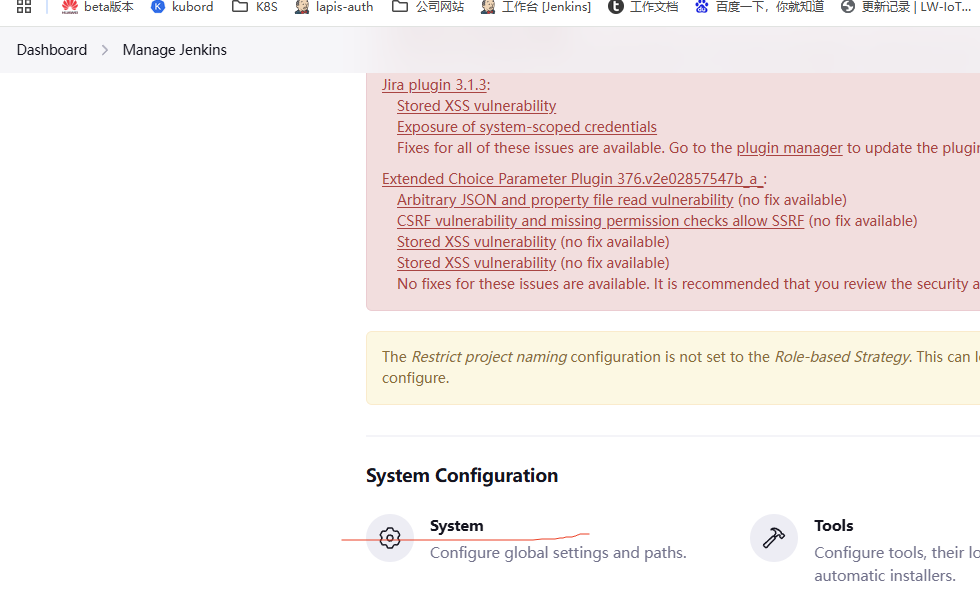Go to Dashboard breadcrumb

click(52, 50)
